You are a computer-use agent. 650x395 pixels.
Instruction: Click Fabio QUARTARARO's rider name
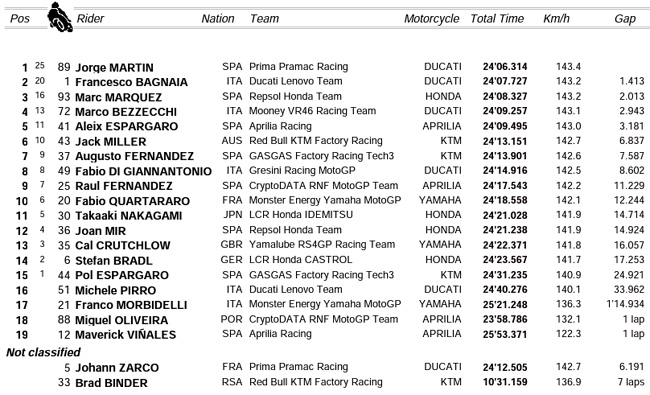pyautogui.click(x=133, y=201)
